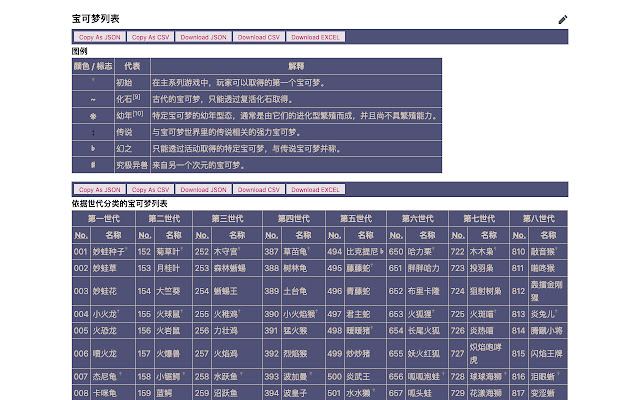Click the No. header under 第六世代
The height and width of the screenshot is (400, 640).
(396, 235)
